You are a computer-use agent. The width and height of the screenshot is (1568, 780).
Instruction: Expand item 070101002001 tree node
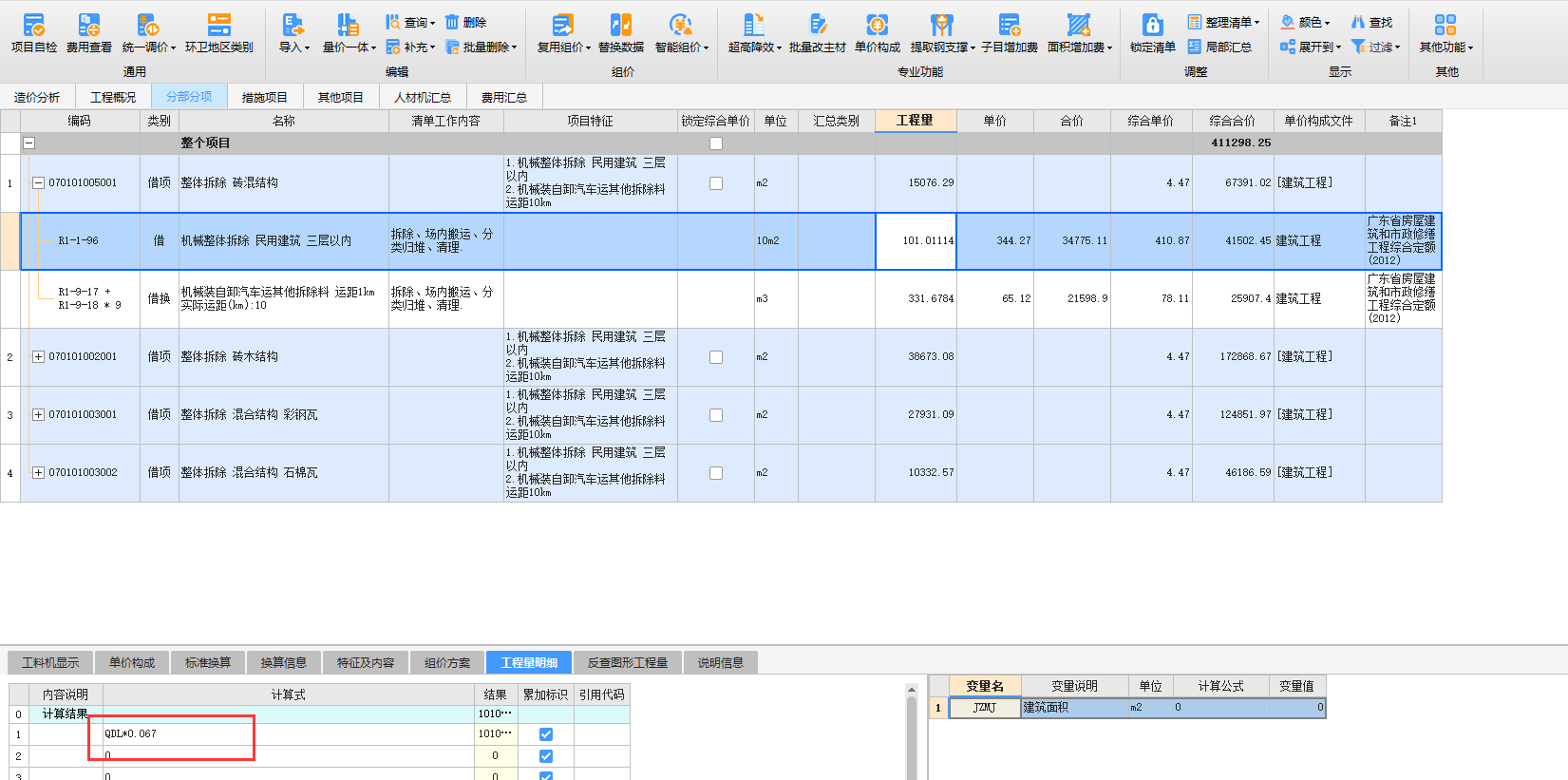(x=39, y=357)
